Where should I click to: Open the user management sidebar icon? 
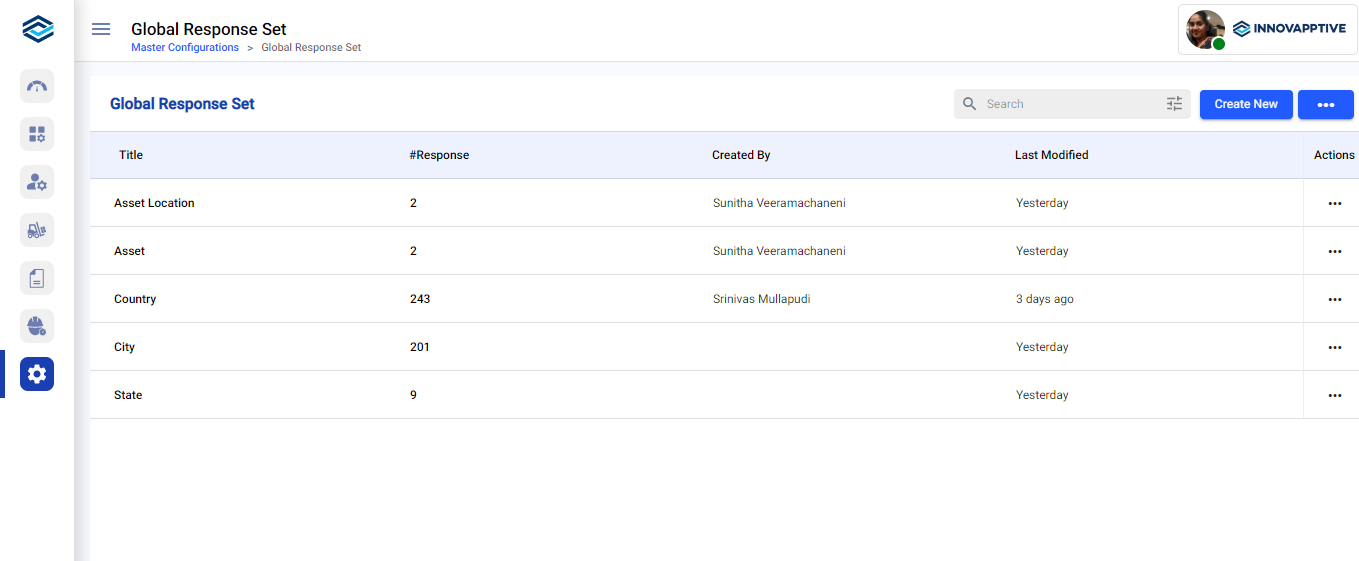tap(37, 182)
